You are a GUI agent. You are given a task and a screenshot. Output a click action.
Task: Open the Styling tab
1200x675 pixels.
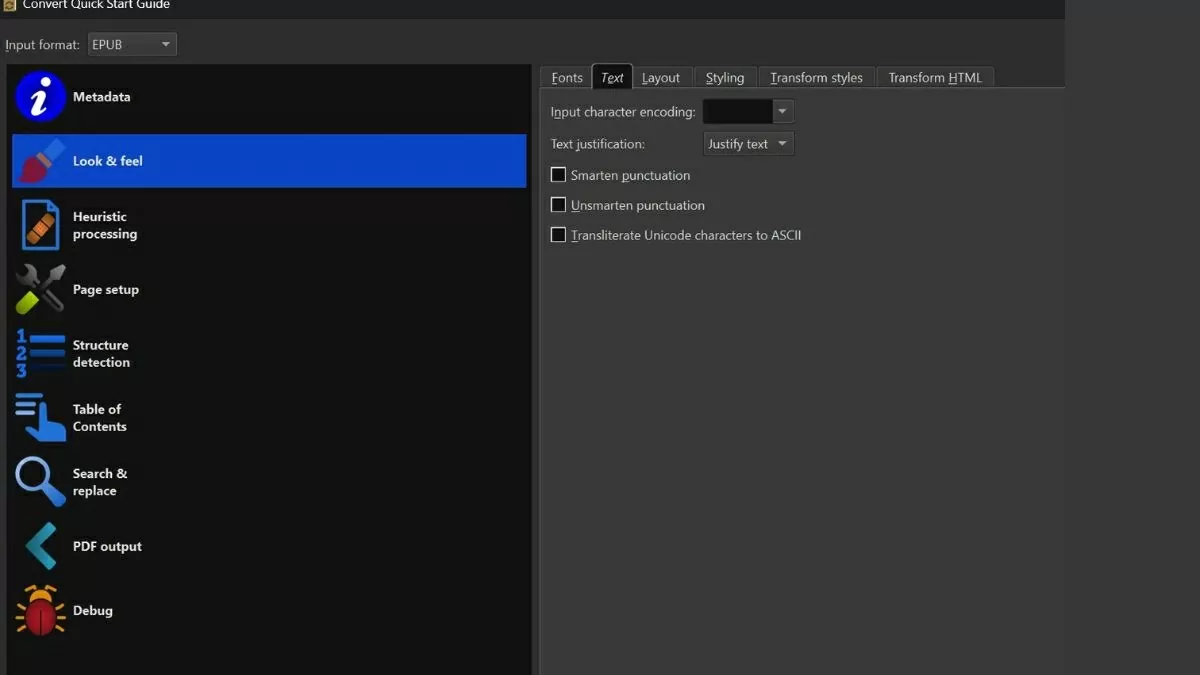(725, 78)
